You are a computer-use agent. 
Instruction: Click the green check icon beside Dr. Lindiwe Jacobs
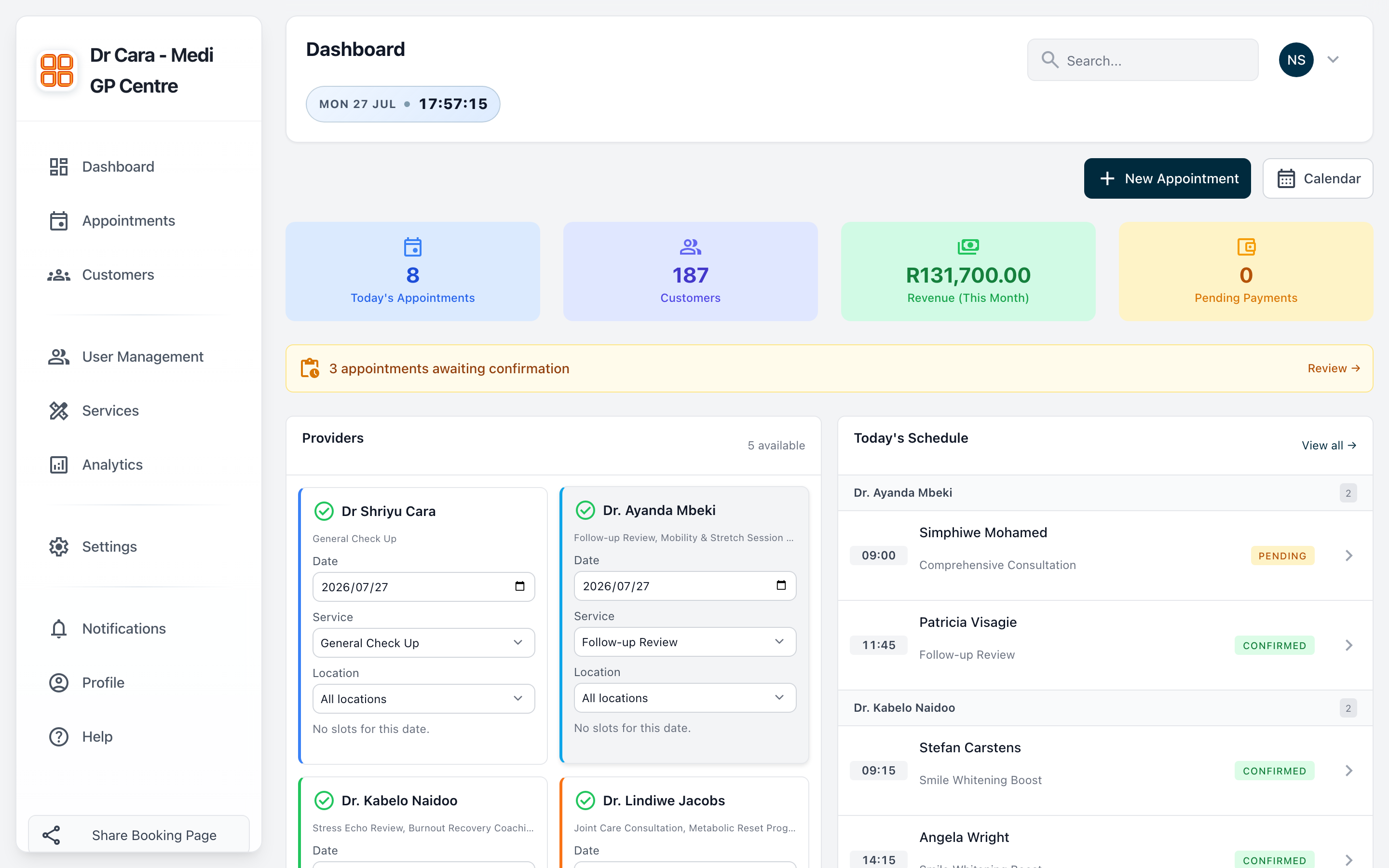point(585,800)
